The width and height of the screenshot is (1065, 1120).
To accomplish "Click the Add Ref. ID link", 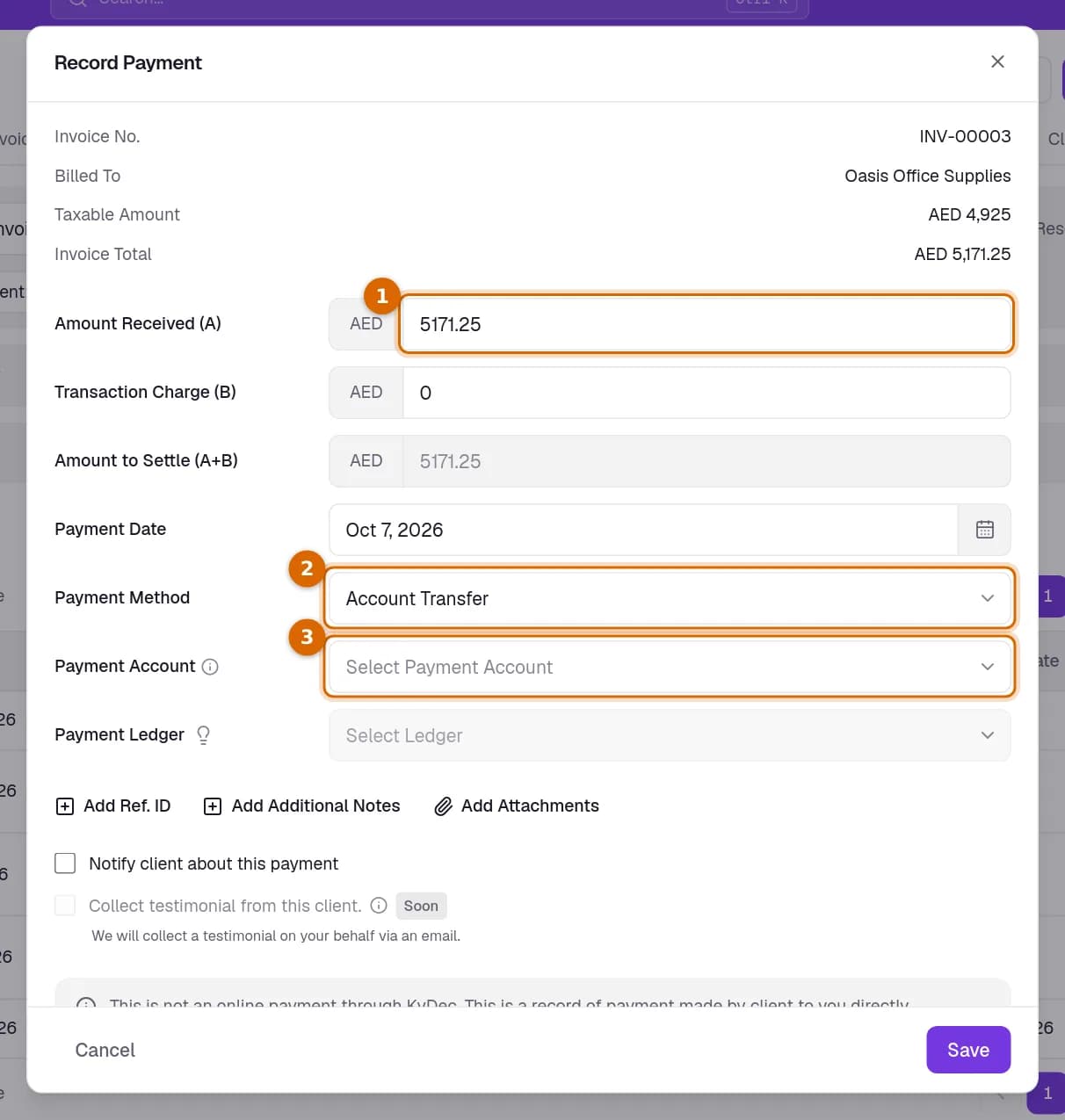I will (x=113, y=806).
